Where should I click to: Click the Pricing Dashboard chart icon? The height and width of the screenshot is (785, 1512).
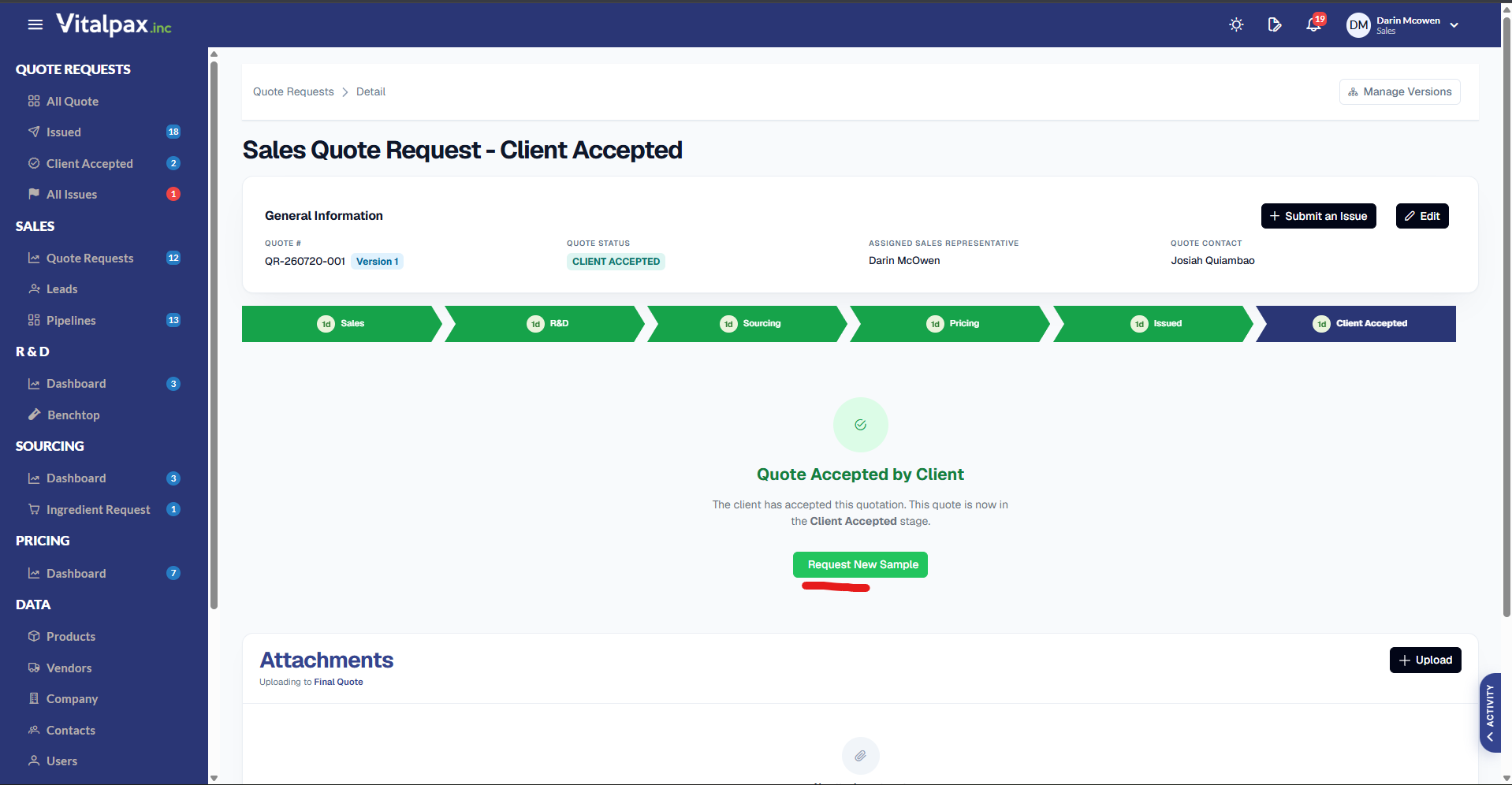coord(34,573)
